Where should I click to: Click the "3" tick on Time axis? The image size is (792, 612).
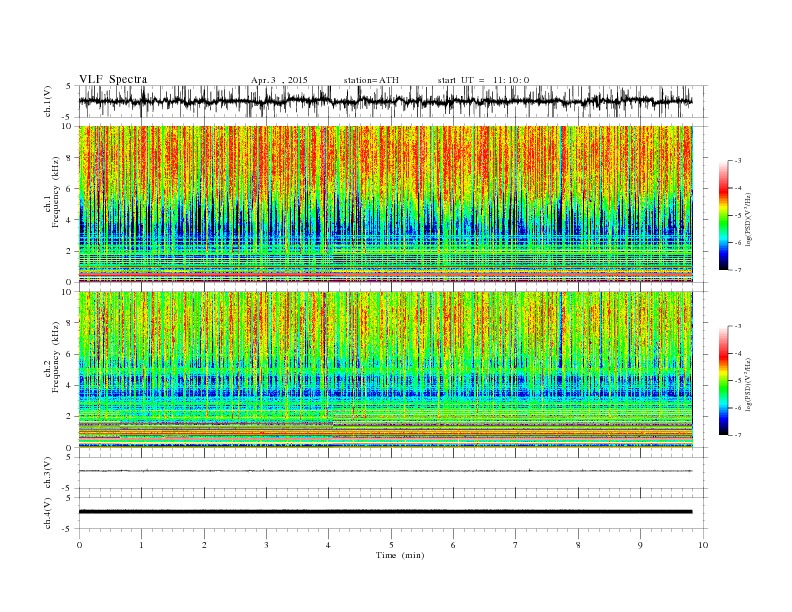click(x=267, y=545)
